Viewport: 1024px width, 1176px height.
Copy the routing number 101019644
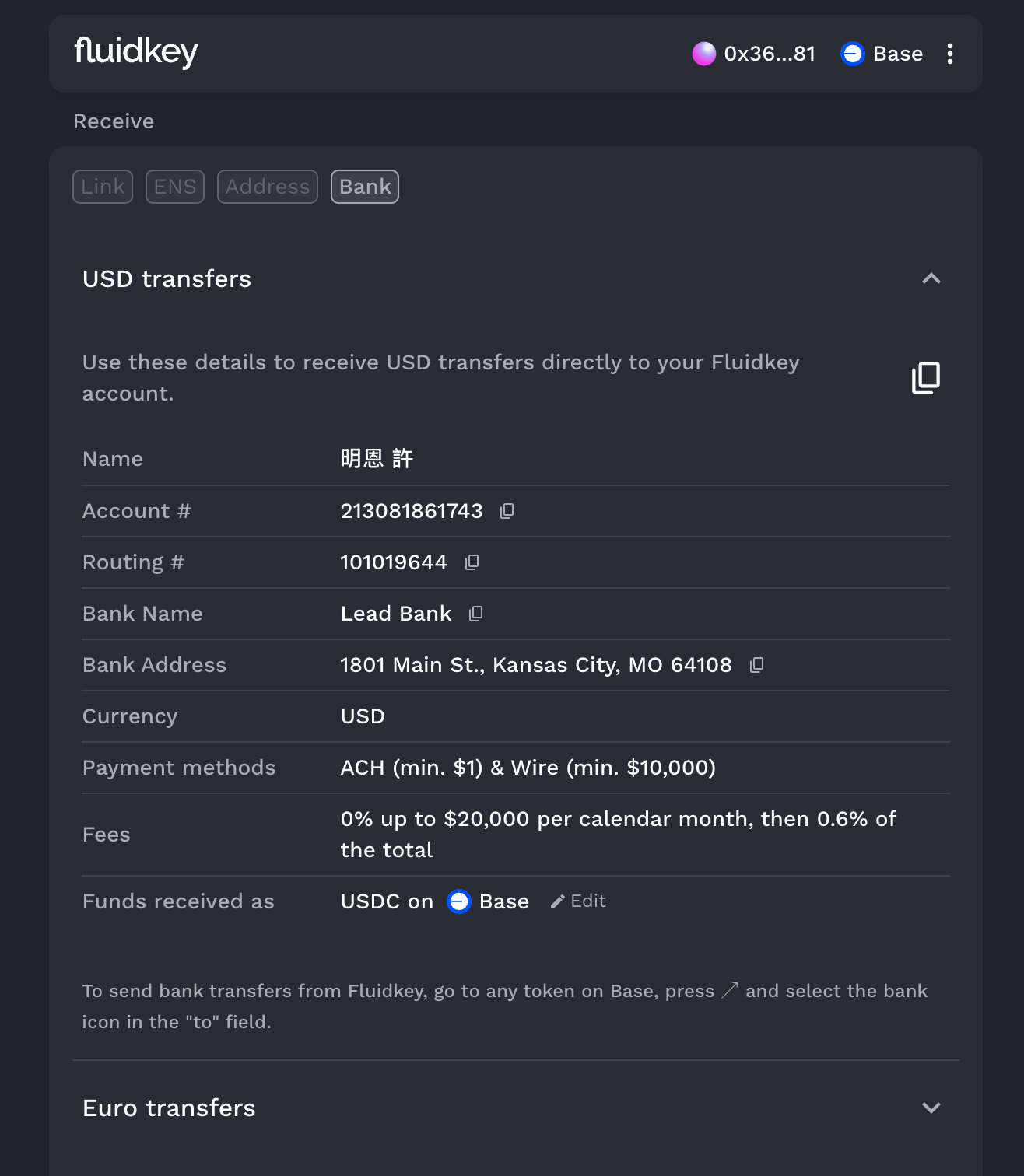[472, 562]
